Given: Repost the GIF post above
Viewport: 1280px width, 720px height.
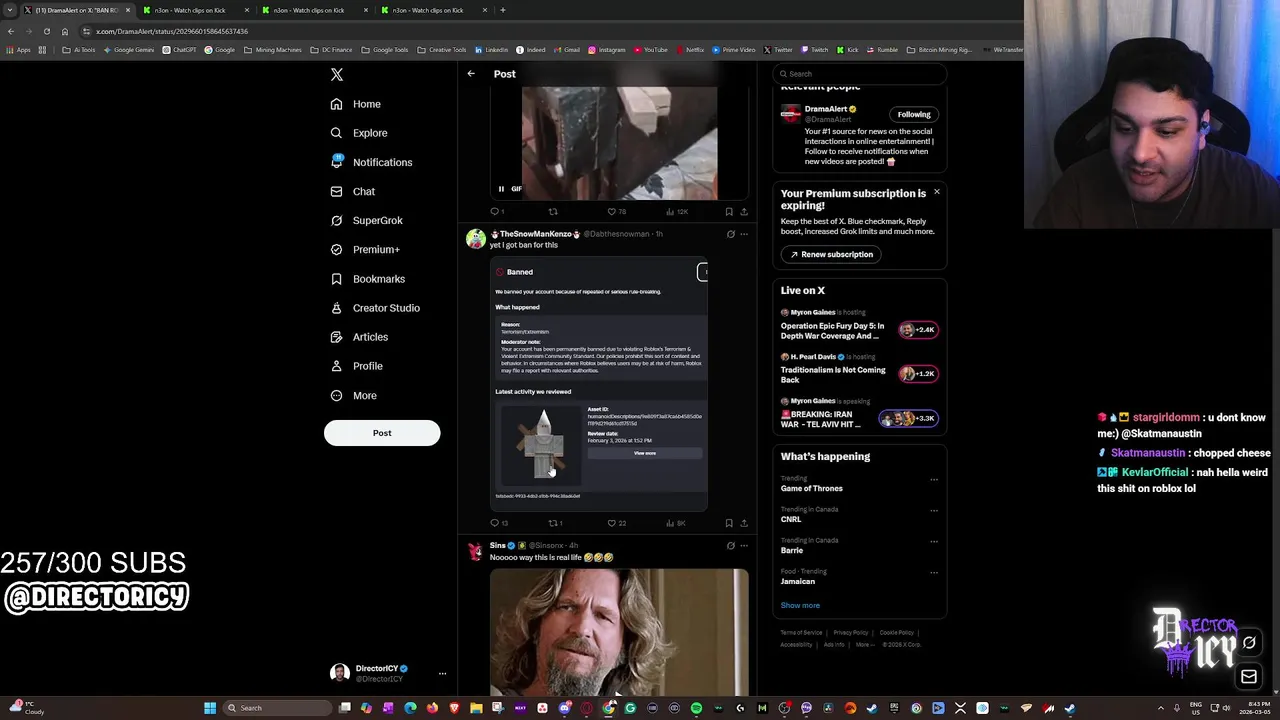Looking at the screenshot, I should 553,212.
